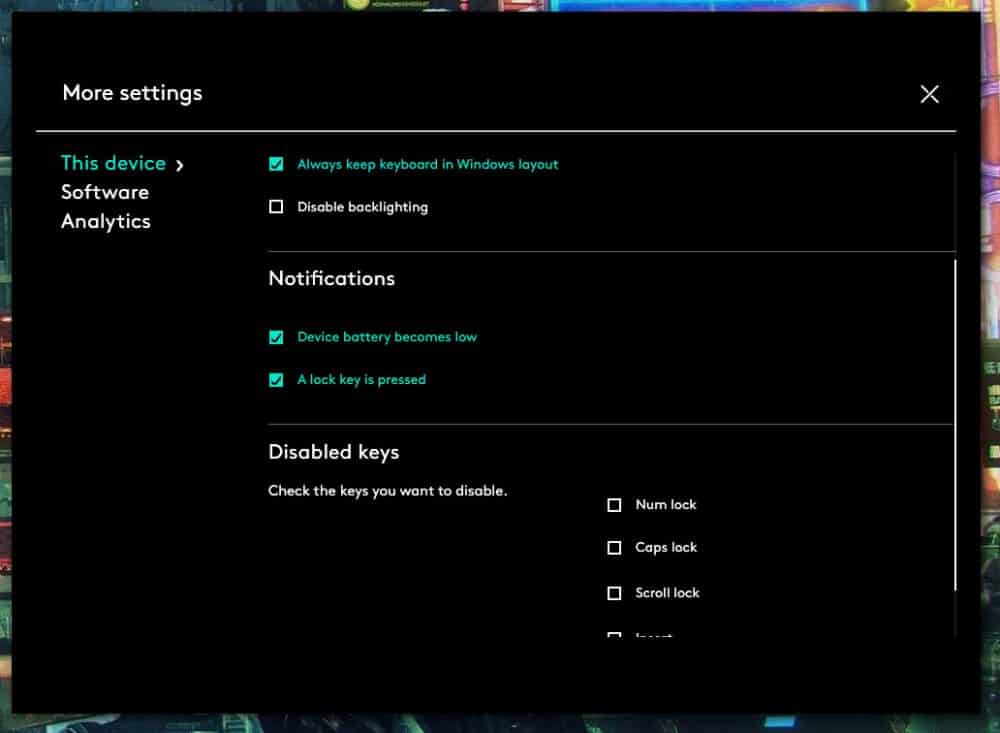This screenshot has width=1000, height=733.
Task: Uncheck Device battery becomes low notification
Action: pos(276,337)
